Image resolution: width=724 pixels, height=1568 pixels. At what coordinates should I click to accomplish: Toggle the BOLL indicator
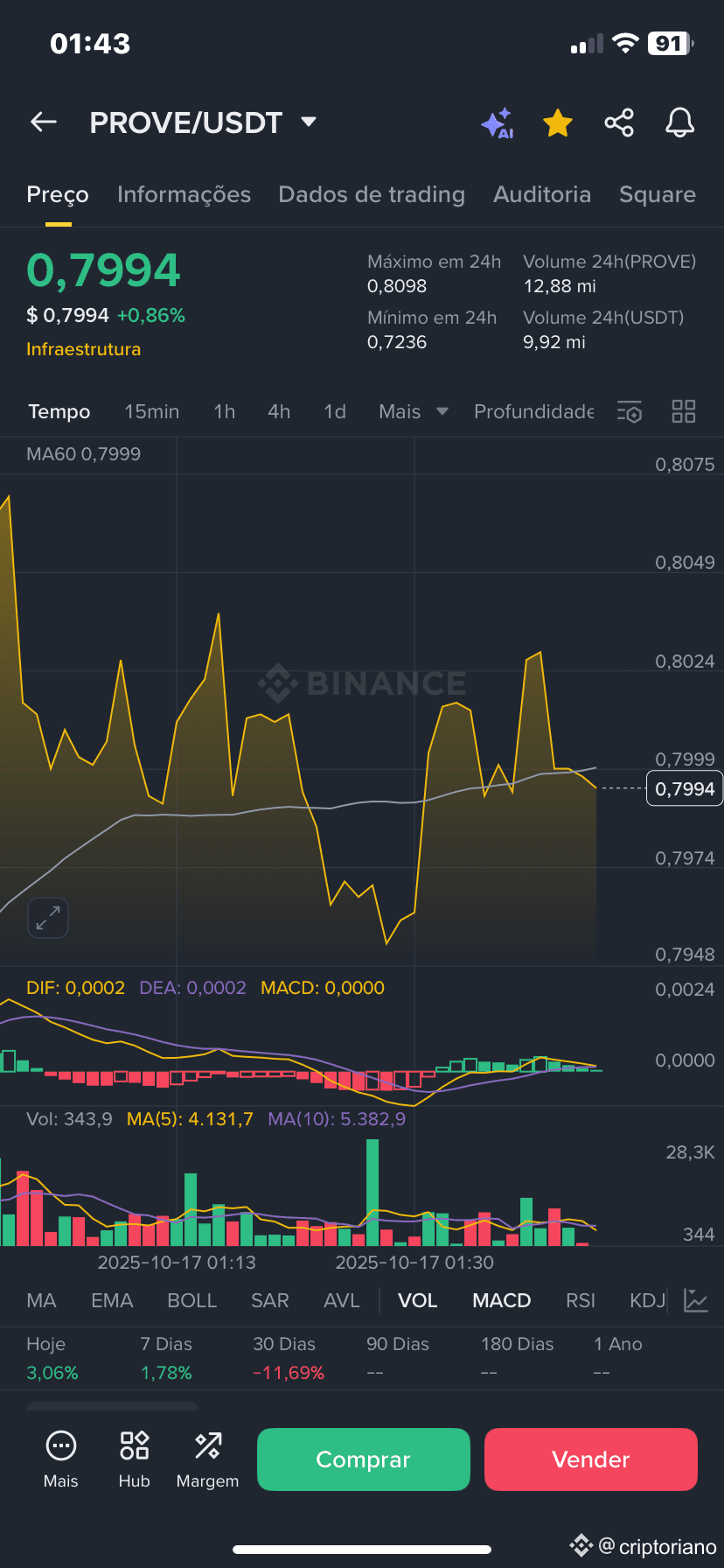click(x=192, y=1300)
